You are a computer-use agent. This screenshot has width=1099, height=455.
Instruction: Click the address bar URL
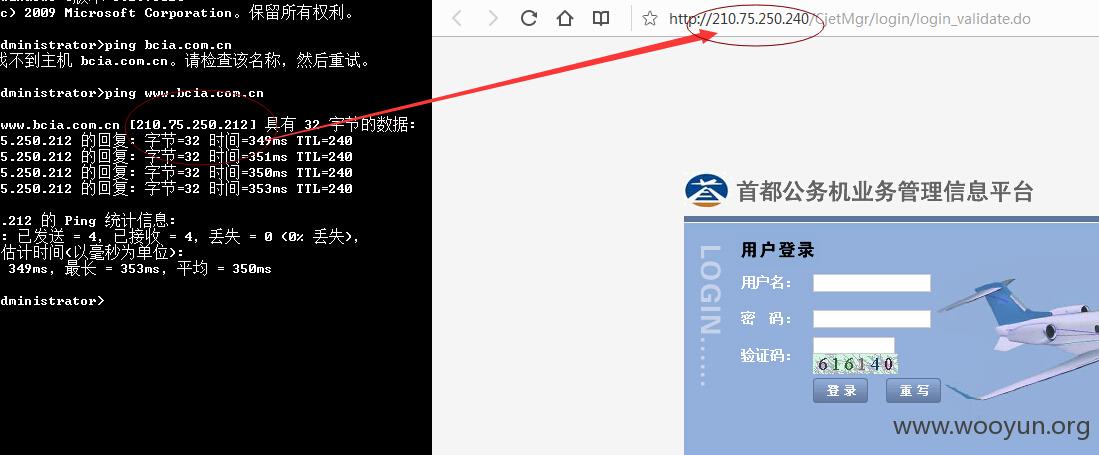[849, 19]
